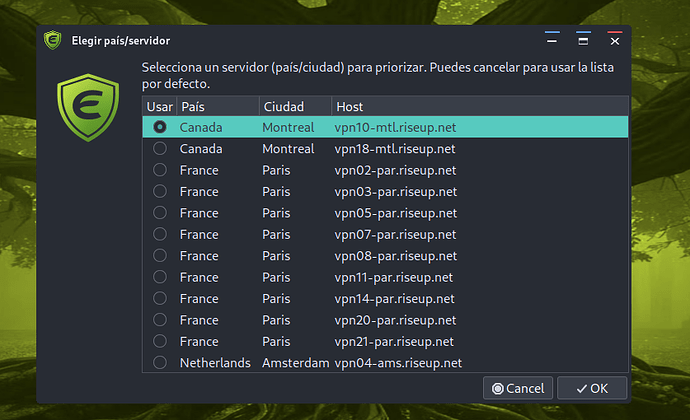
Task: Sort by the País column header
Action: point(218,107)
